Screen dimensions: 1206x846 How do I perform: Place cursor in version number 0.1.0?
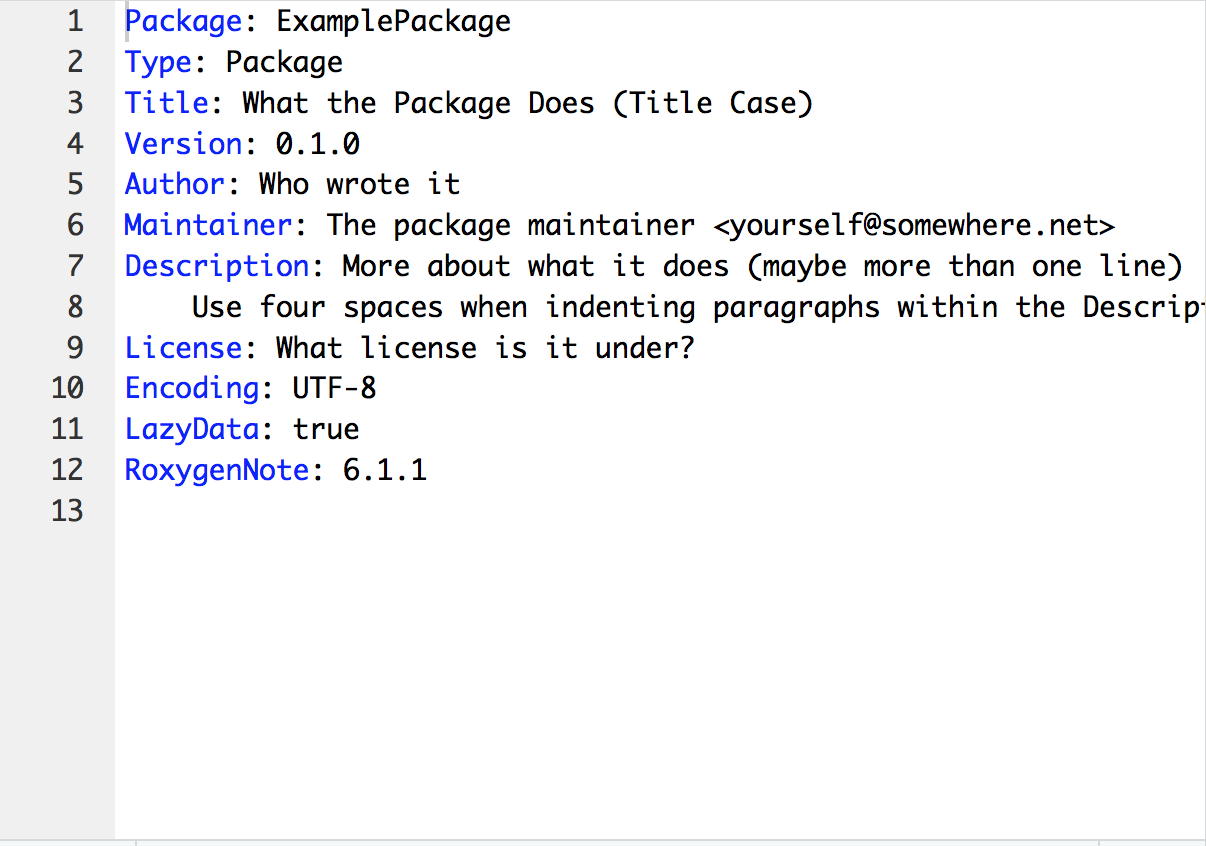317,144
